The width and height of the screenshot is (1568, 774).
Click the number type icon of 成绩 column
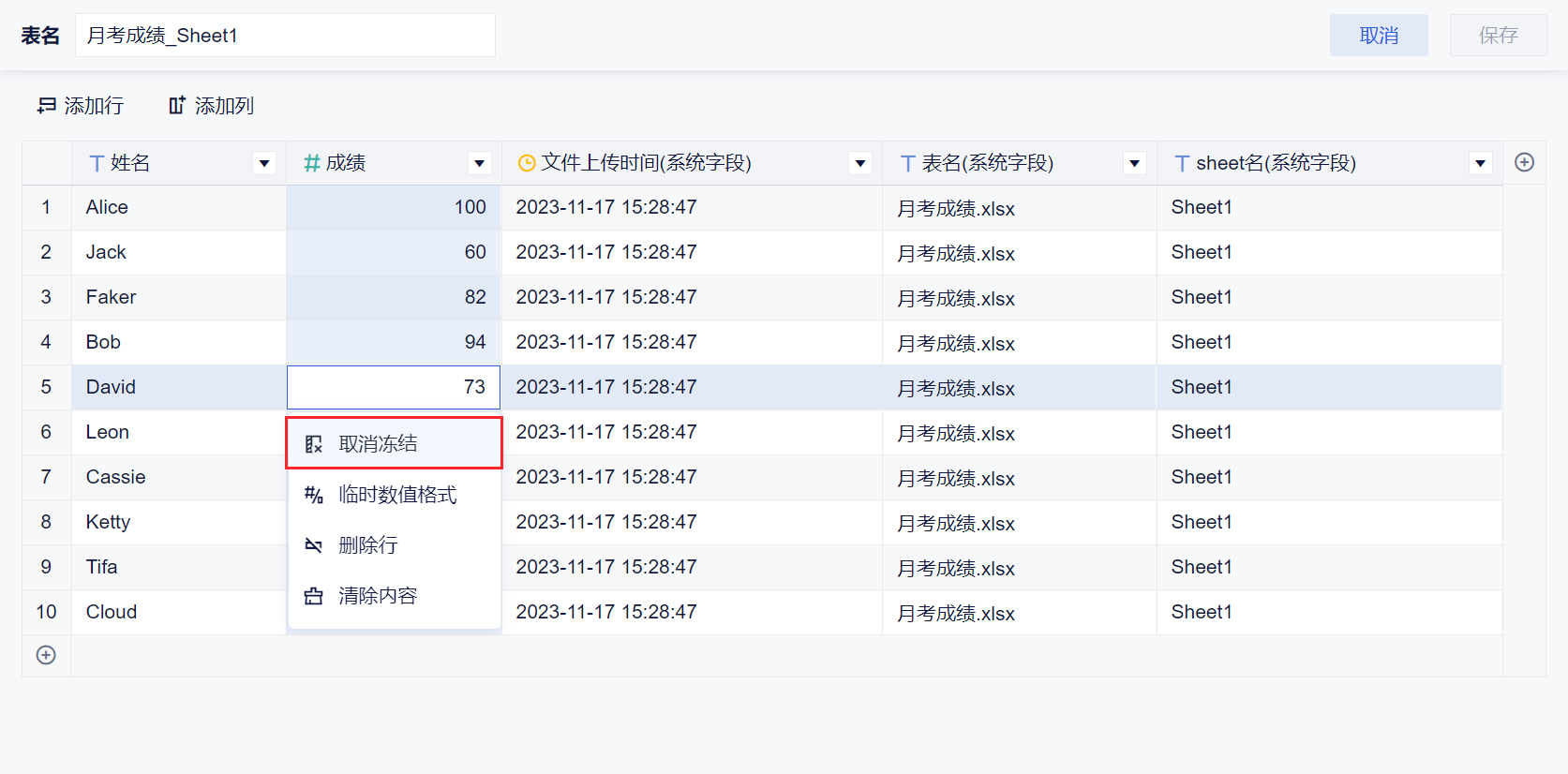(x=312, y=164)
